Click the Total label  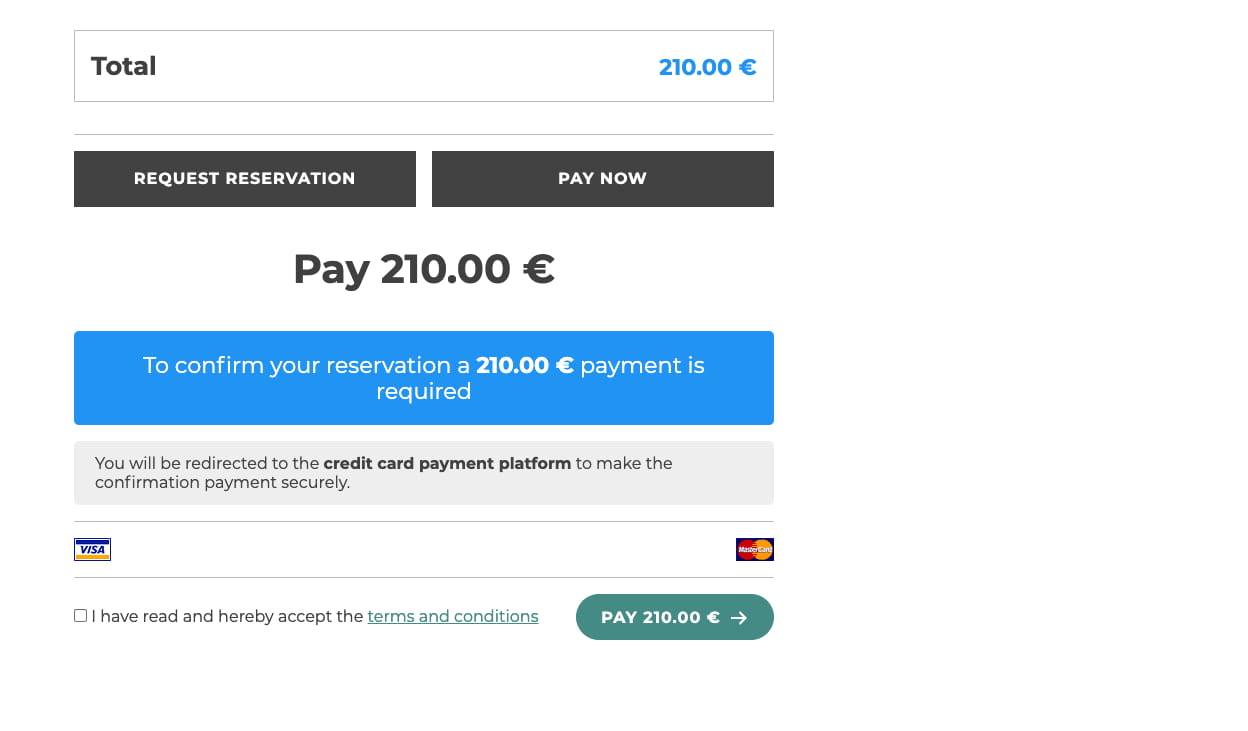(123, 66)
